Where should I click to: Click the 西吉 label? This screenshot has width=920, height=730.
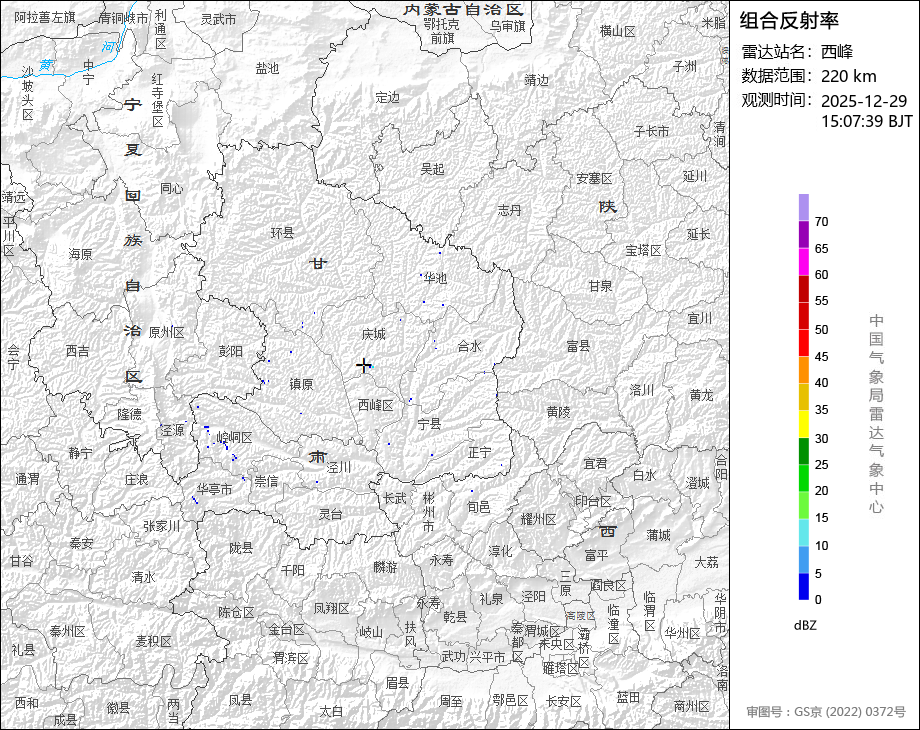coord(77,351)
